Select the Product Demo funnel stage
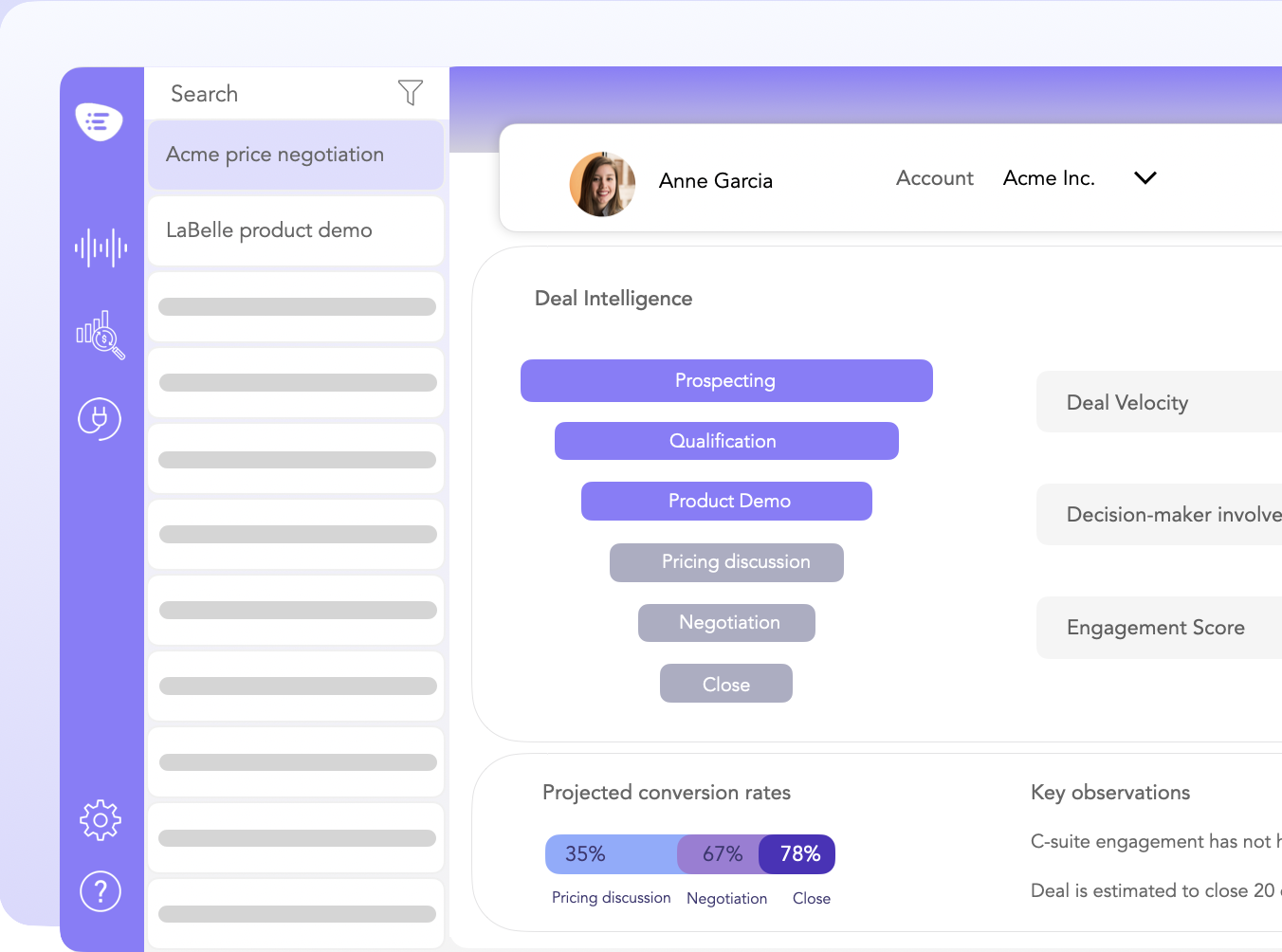 (726, 501)
